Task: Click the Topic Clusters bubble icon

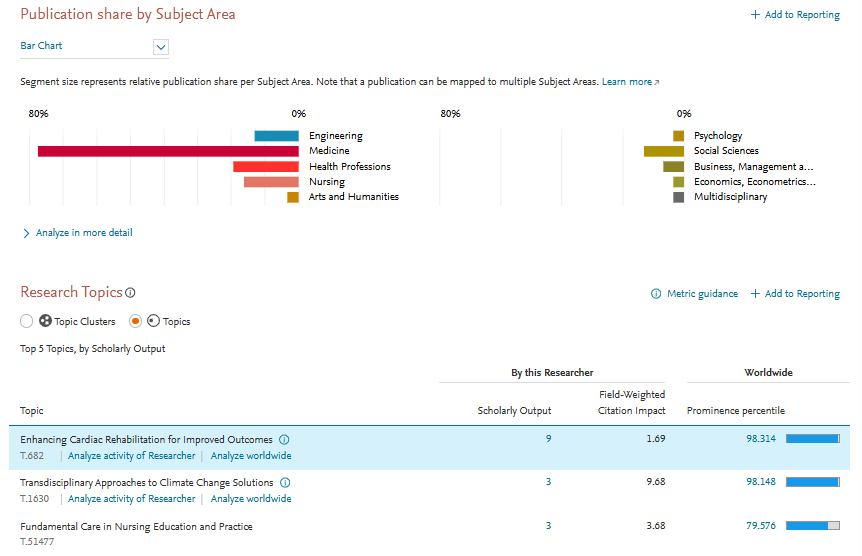Action: (x=45, y=322)
